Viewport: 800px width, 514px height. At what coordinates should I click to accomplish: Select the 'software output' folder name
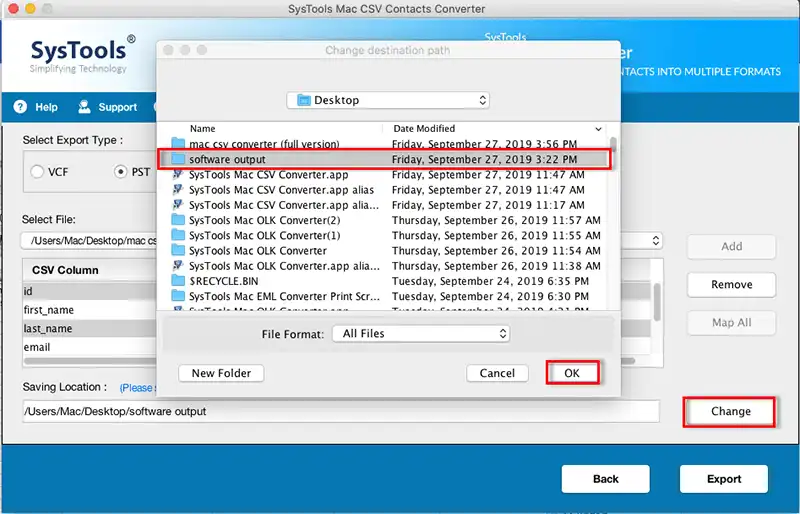[227, 159]
